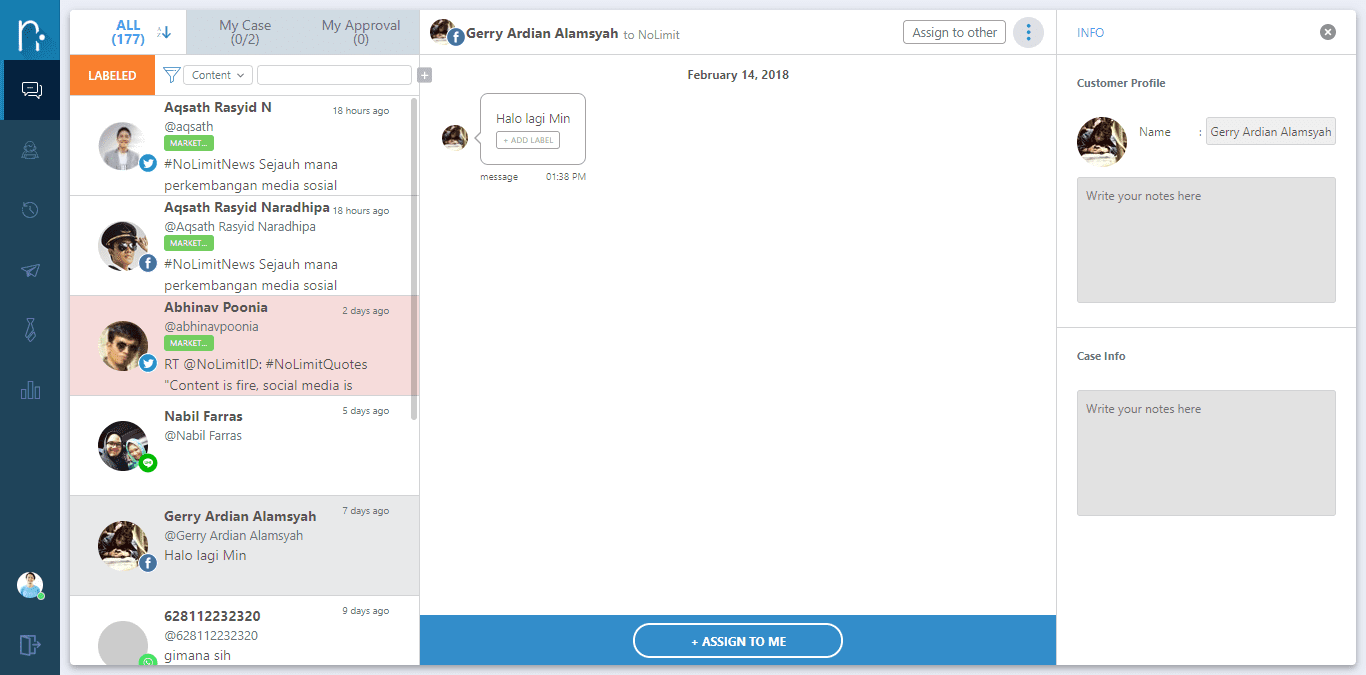
Task: Open the bar chart analytics icon
Action: coord(31,390)
